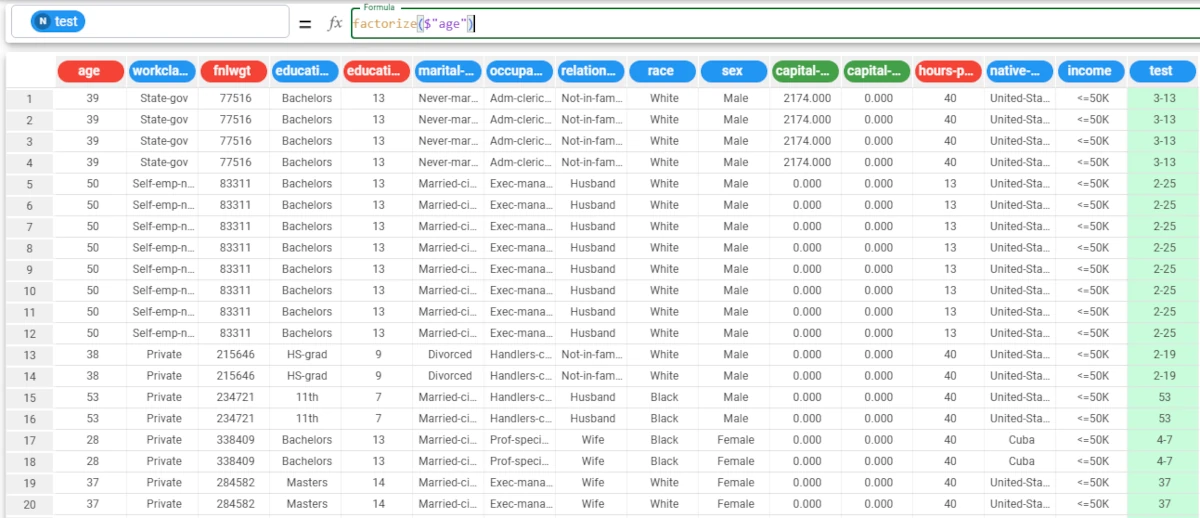The width and height of the screenshot is (1200, 518).
Task: Select the fnlwgt column header
Action: 234,71
